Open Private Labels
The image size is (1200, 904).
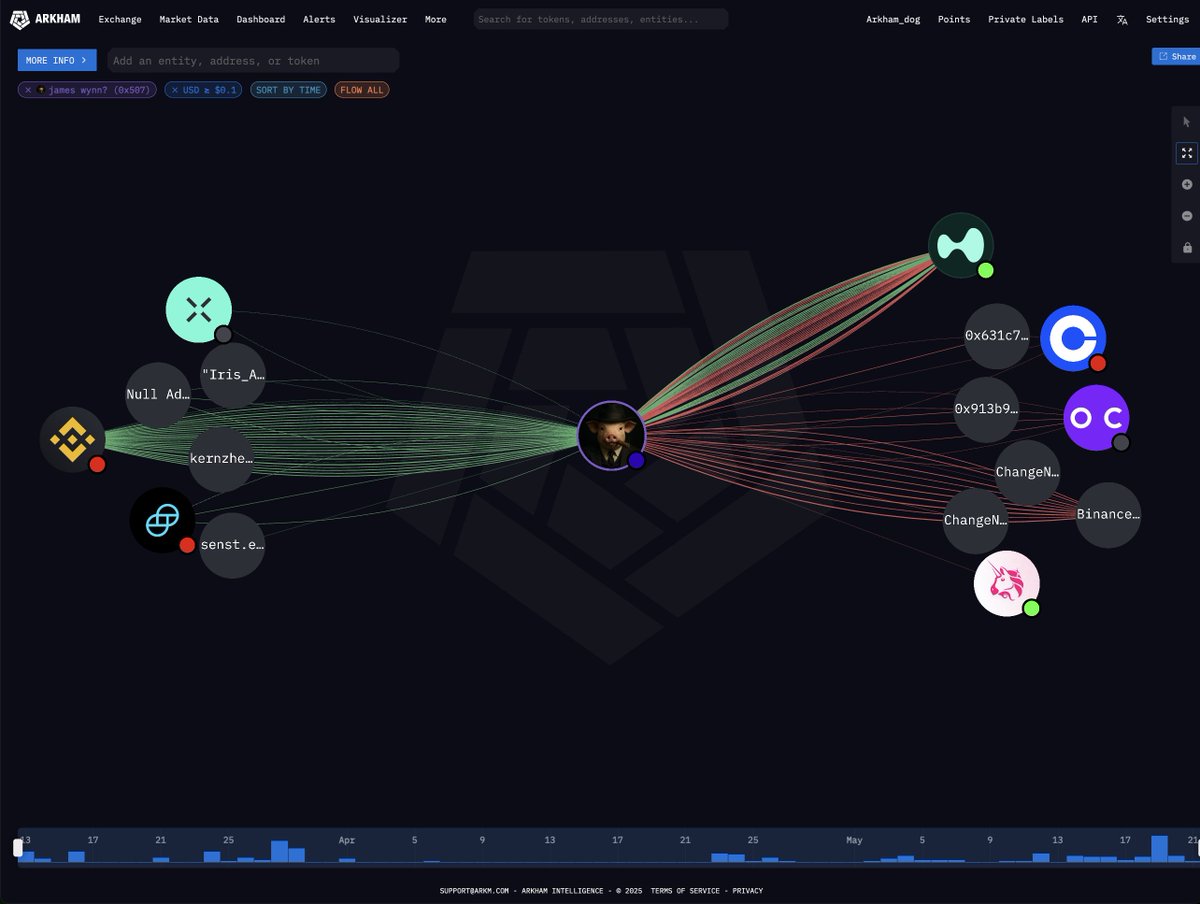tap(1026, 19)
